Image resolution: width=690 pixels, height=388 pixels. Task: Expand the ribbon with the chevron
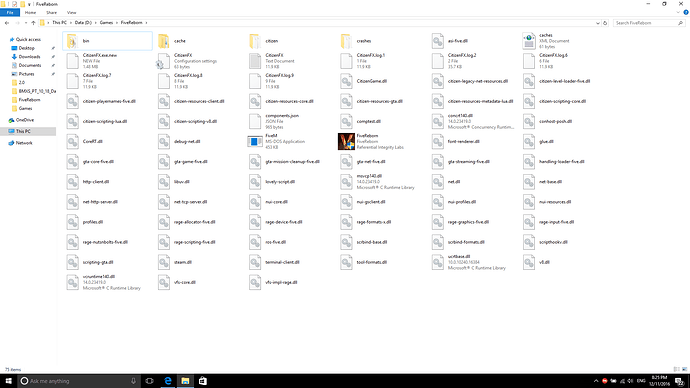[x=678, y=12]
